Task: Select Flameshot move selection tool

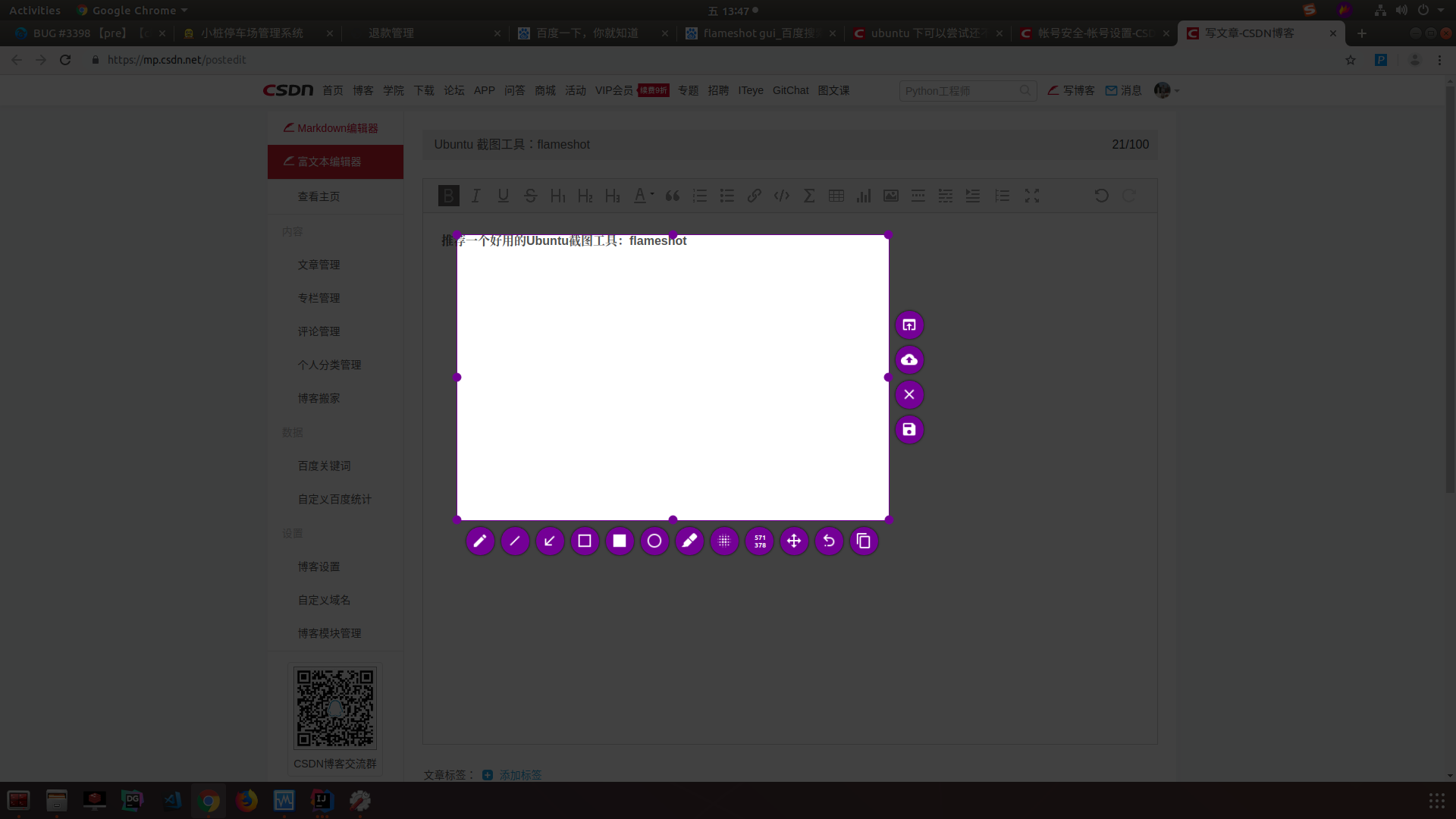Action: [x=794, y=541]
